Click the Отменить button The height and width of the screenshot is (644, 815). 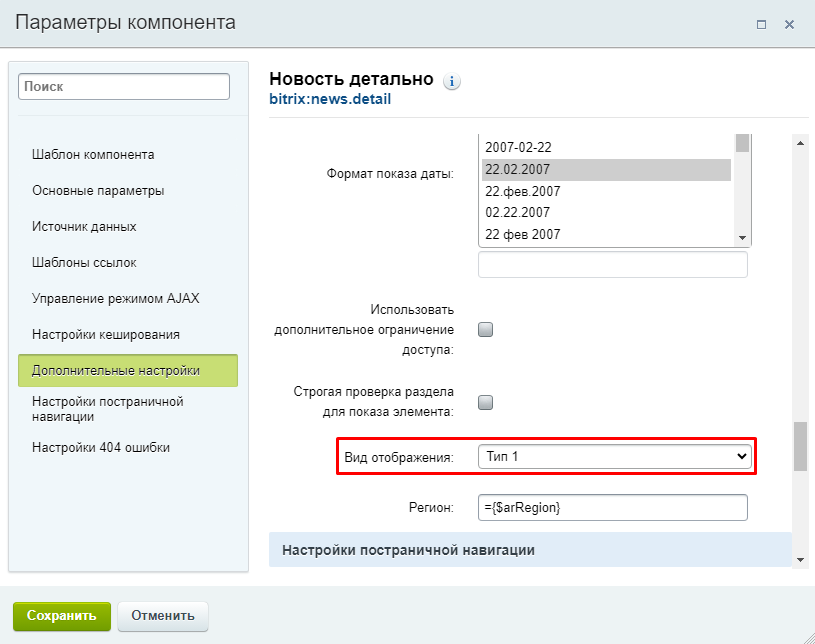click(163, 616)
